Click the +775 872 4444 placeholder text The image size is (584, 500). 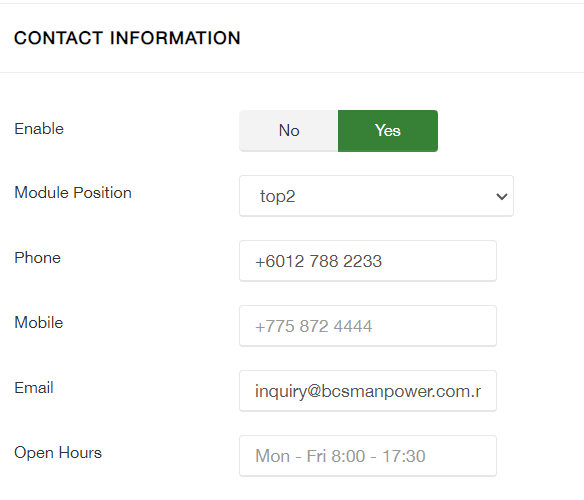[314, 326]
